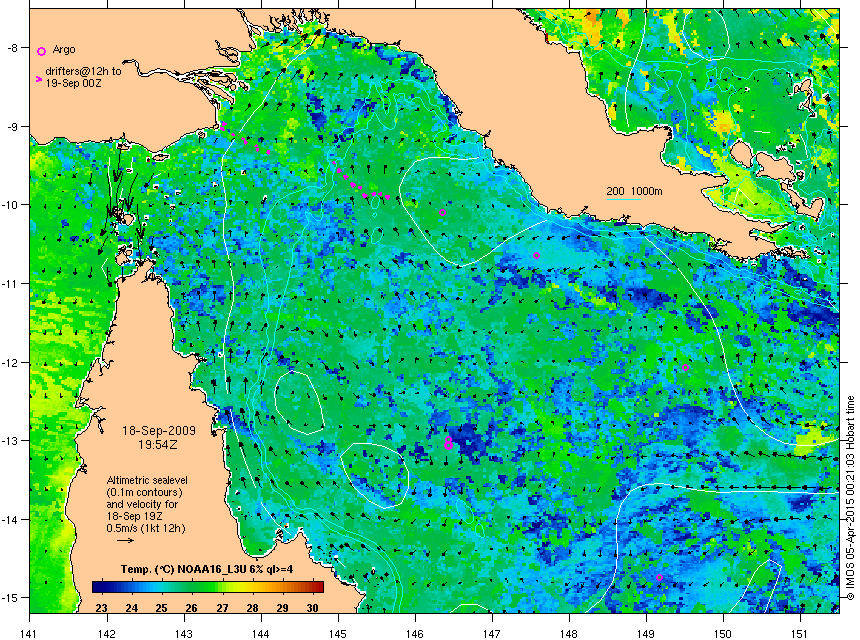Select the Argo float marker near 147.6E 10.6S

click(536, 256)
